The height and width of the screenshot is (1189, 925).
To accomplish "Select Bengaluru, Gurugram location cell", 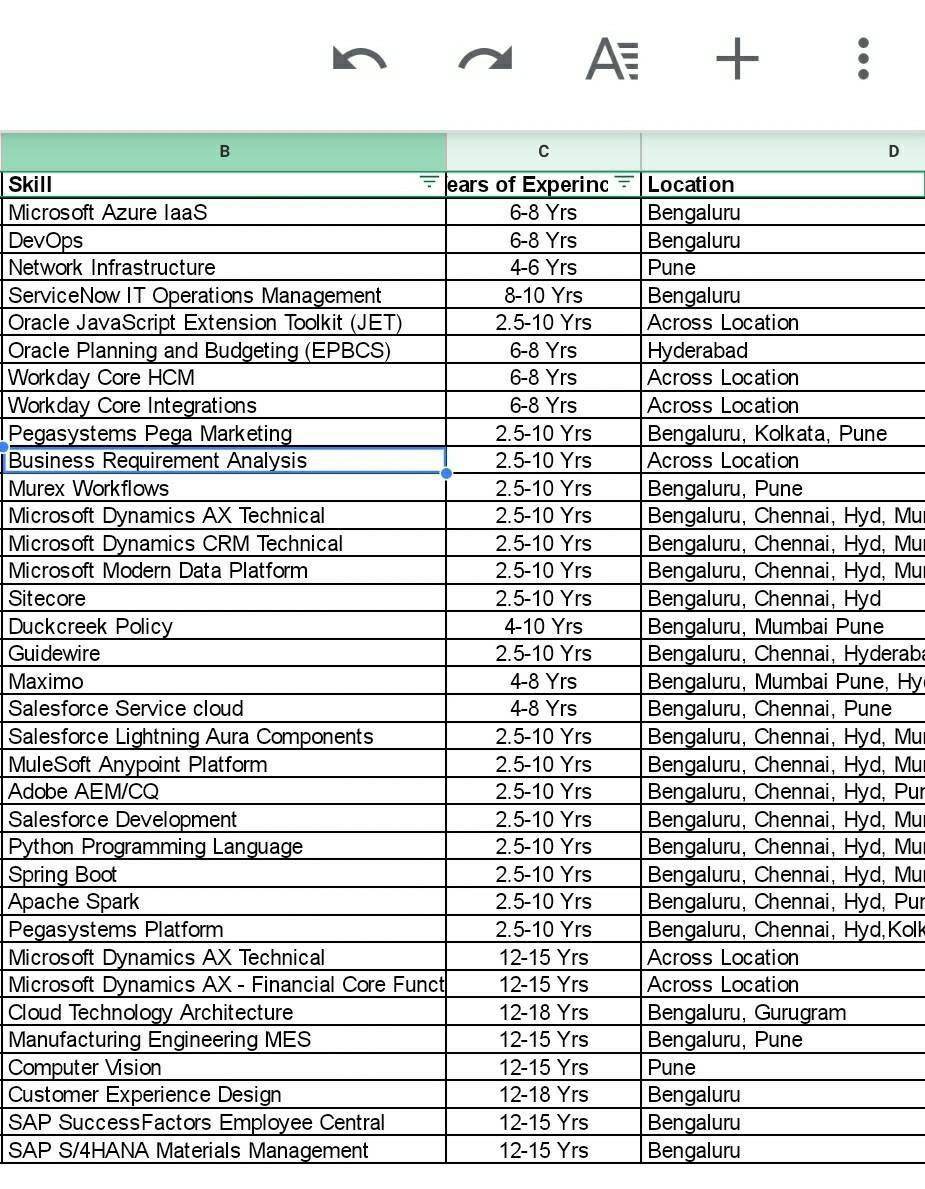I will [x=783, y=1012].
